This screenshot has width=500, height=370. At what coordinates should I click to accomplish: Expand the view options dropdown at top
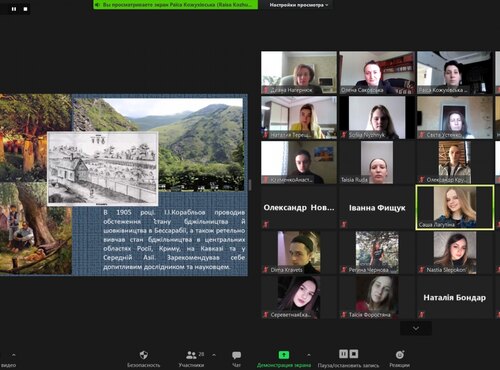pyautogui.click(x=299, y=5)
